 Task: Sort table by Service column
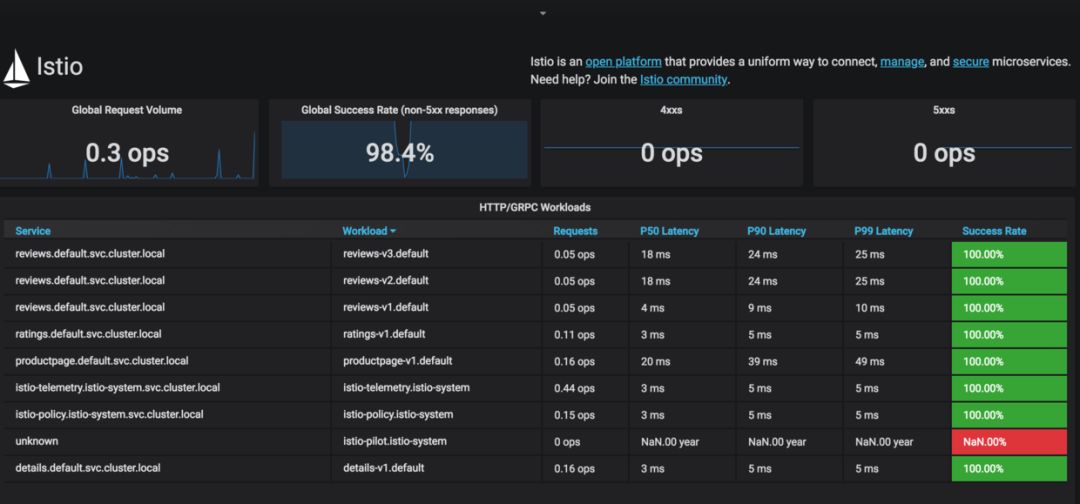pyautogui.click(x=32, y=231)
